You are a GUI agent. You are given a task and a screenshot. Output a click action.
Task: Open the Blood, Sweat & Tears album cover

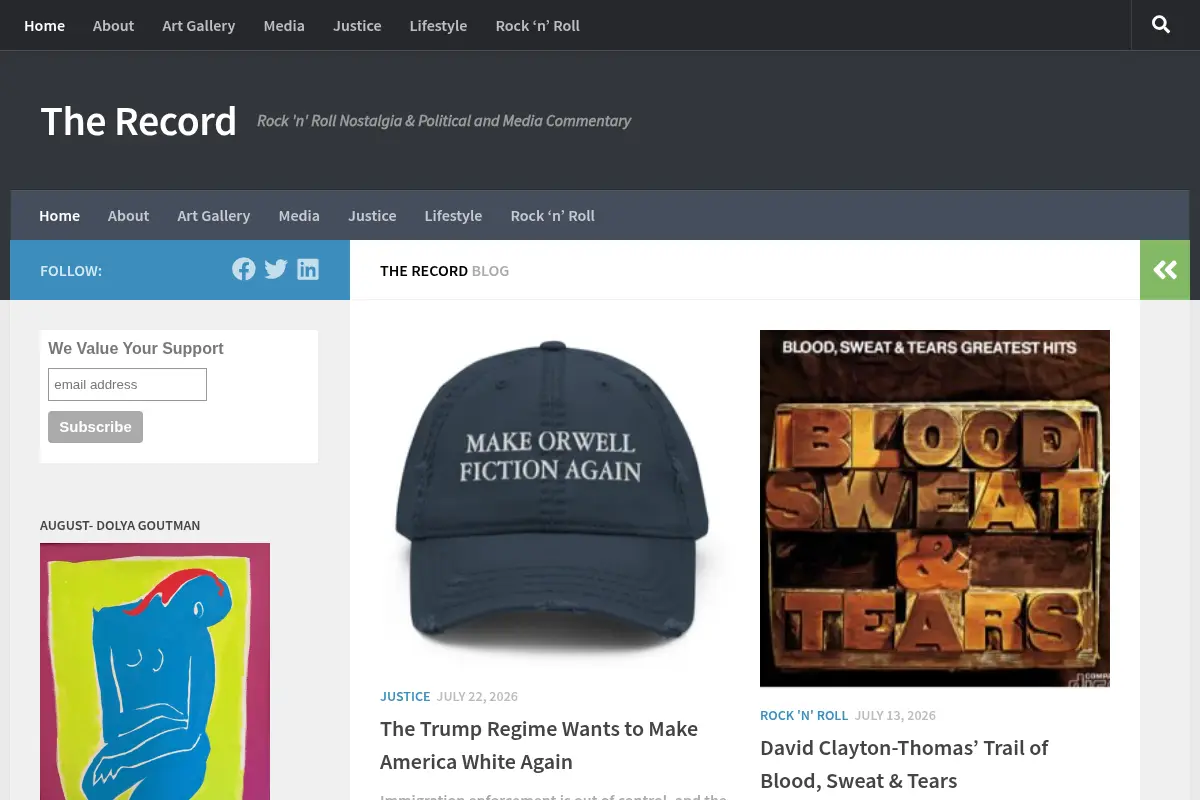coord(935,508)
